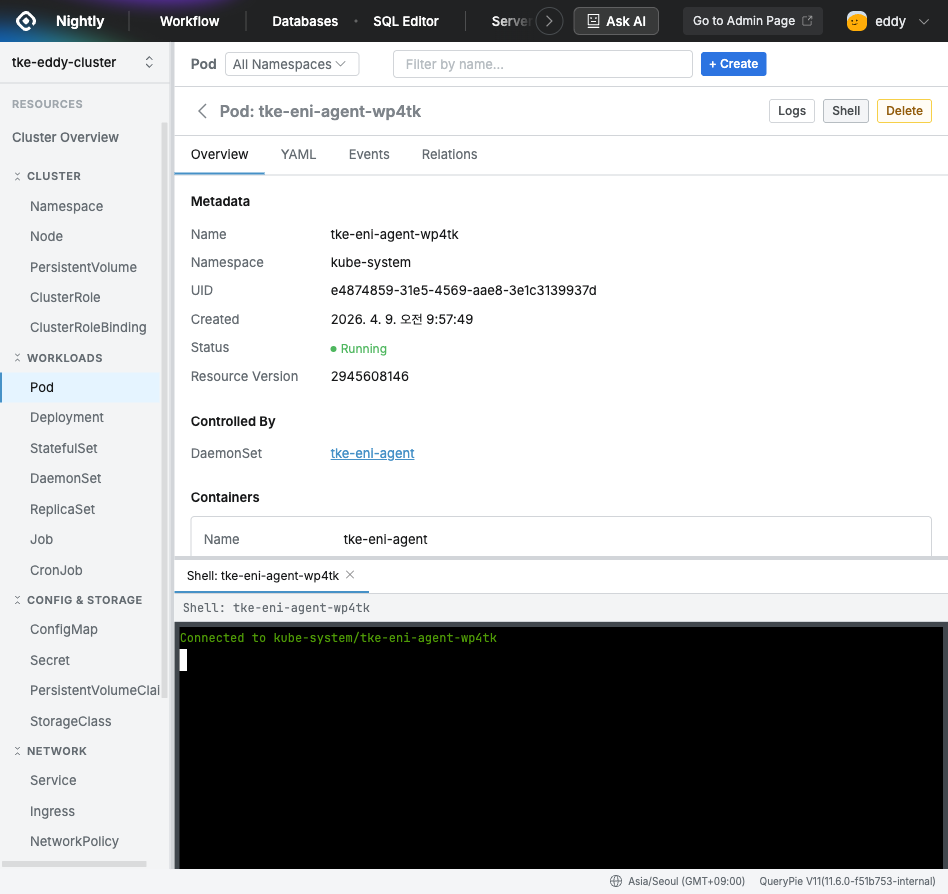948x894 pixels.
Task: Open ClusterRole in the sidebar
Action: pos(65,297)
